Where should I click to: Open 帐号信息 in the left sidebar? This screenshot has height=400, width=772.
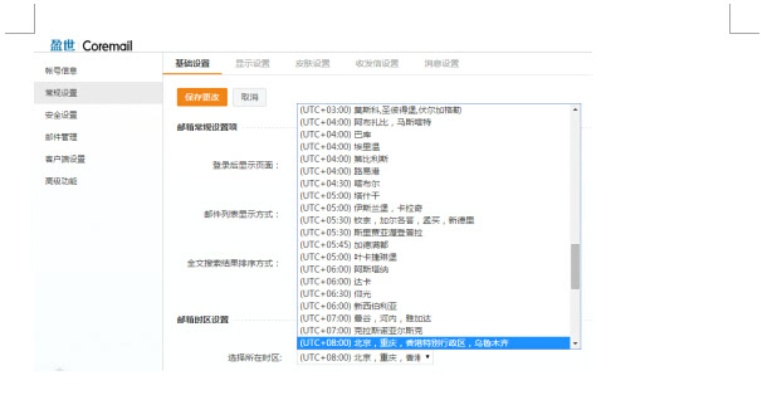61,71
